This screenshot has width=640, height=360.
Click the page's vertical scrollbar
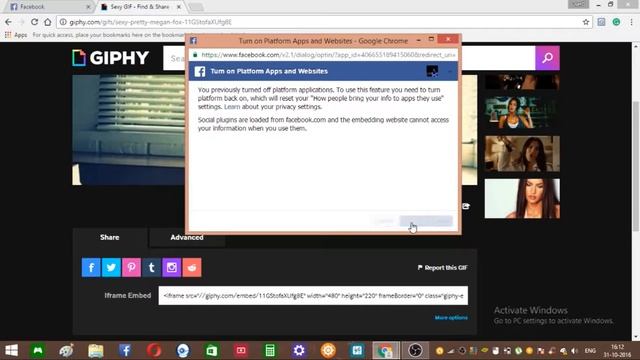click(636, 165)
